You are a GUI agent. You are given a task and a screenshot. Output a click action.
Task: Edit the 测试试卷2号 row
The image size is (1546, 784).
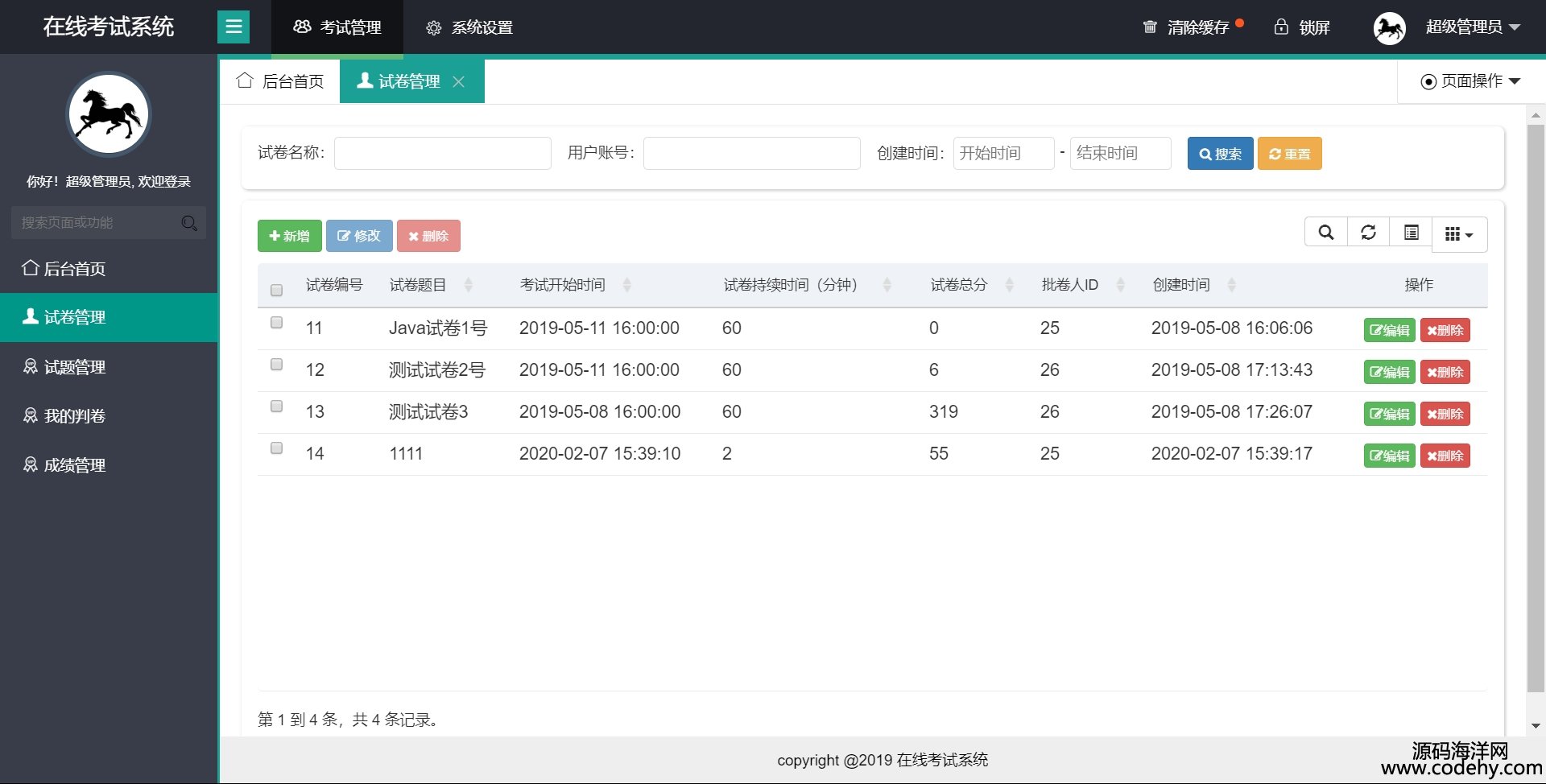point(1389,372)
